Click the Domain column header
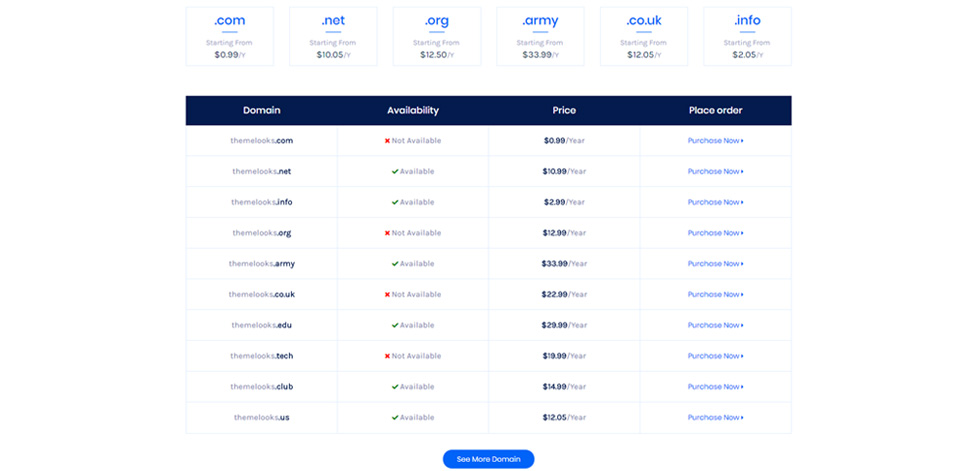Screen dimensions: 980x471 261,111
